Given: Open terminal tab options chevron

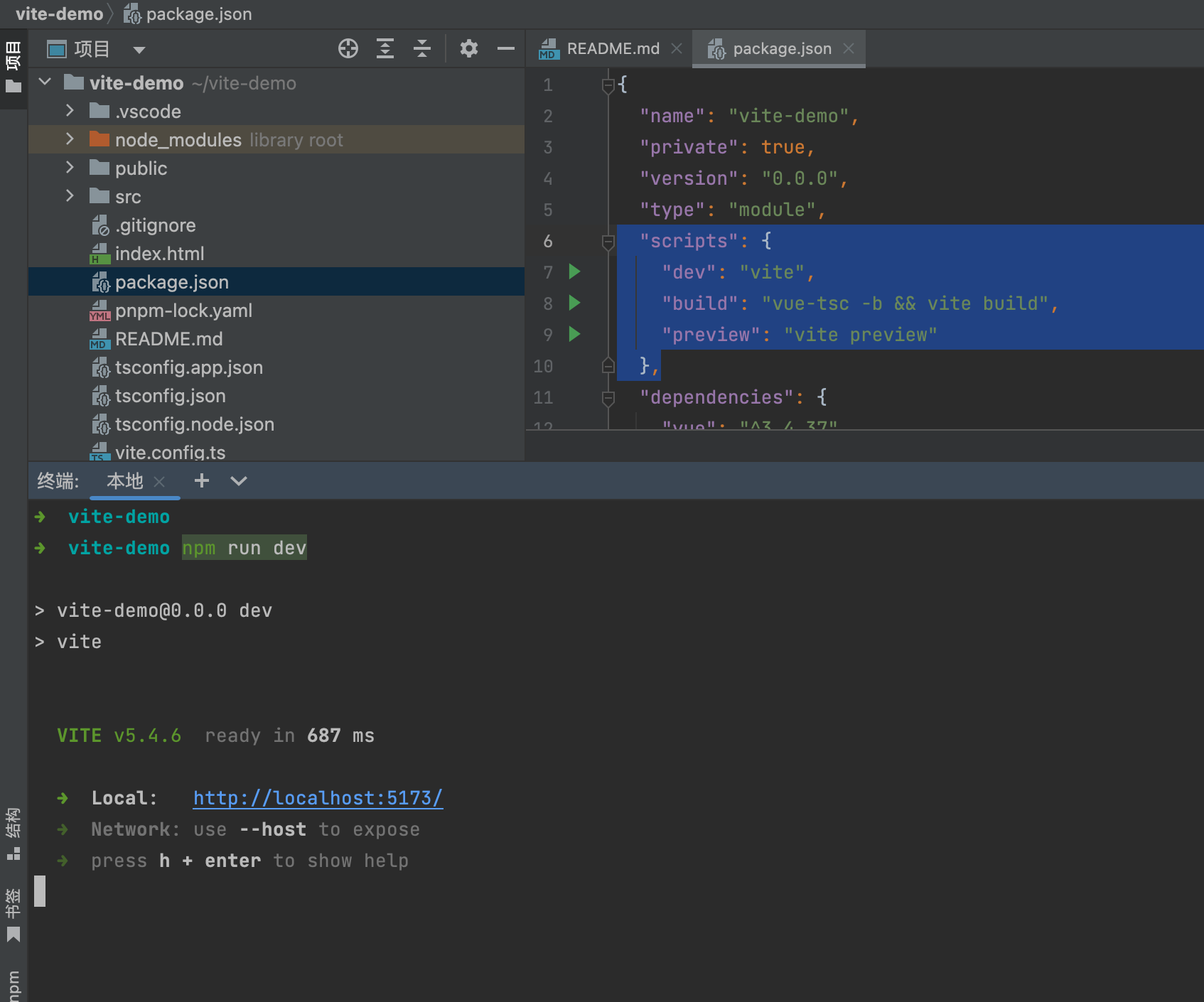Looking at the screenshot, I should coord(239,481).
